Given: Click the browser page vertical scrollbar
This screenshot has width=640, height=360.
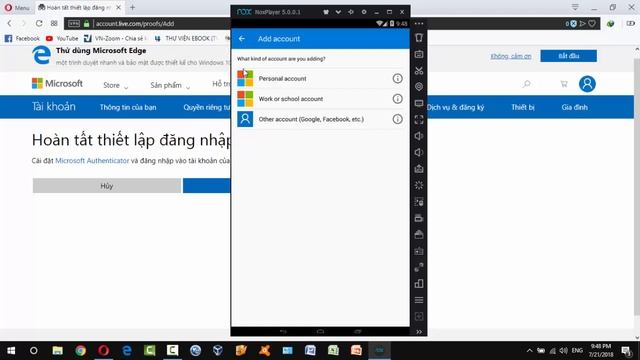Looking at the screenshot, I should point(637,188).
